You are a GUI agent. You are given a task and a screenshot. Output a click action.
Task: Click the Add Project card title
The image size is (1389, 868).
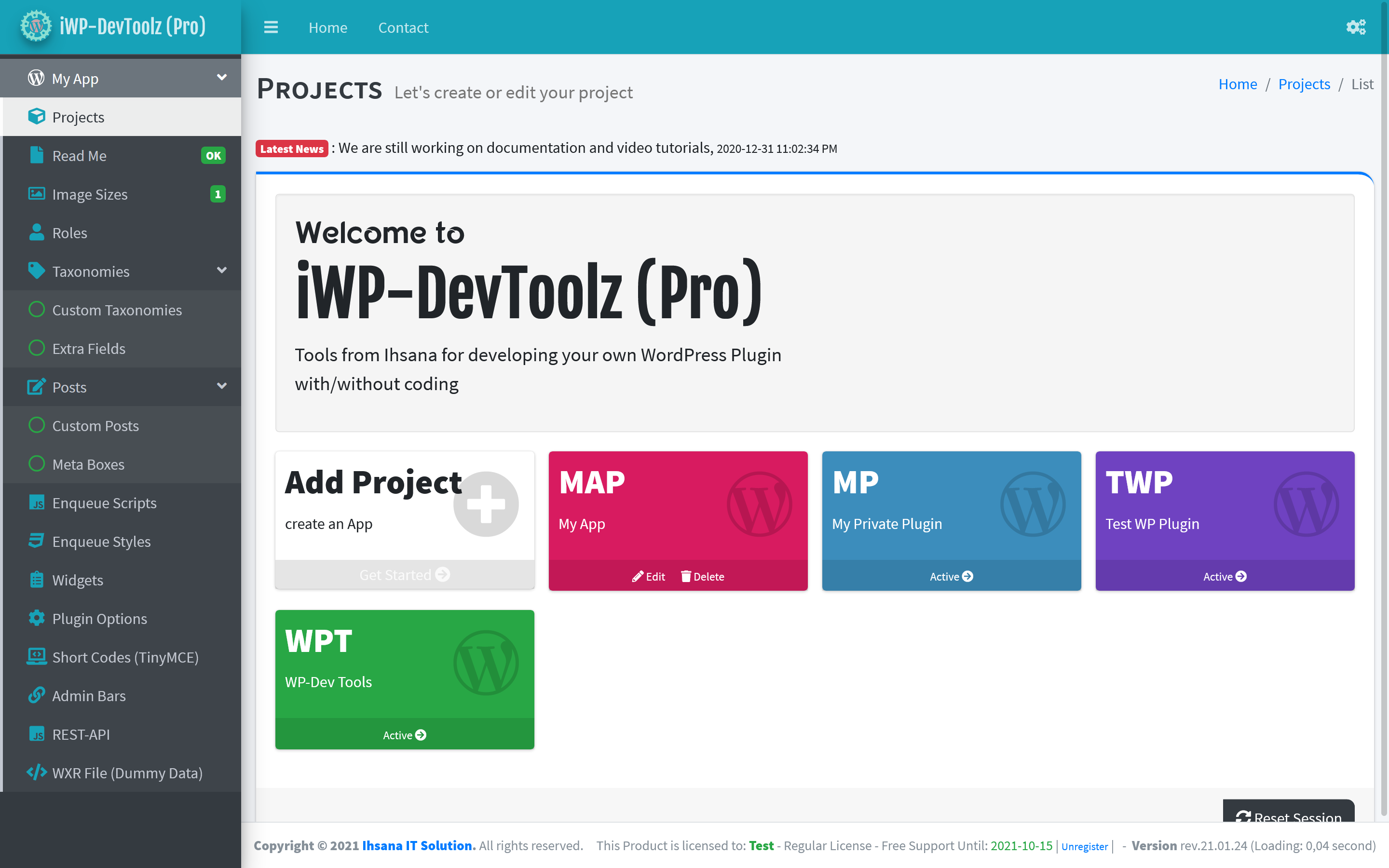(373, 482)
